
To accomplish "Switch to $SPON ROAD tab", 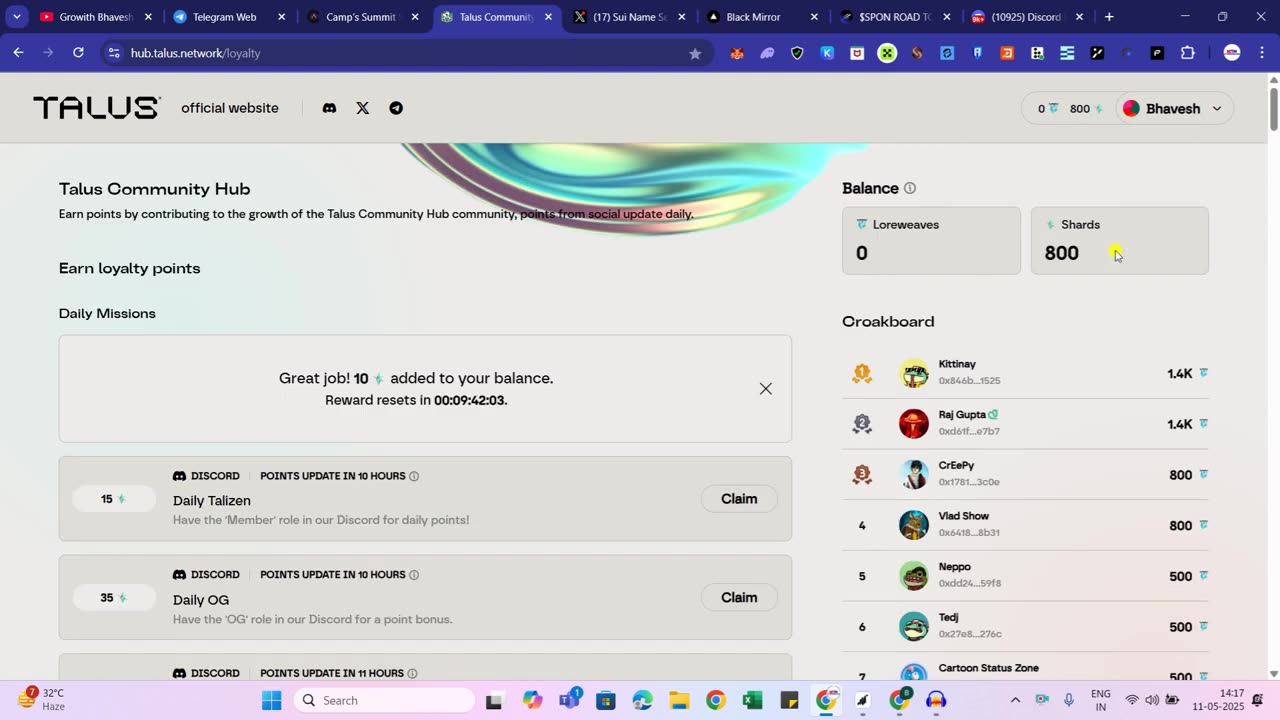I will (x=894, y=17).
